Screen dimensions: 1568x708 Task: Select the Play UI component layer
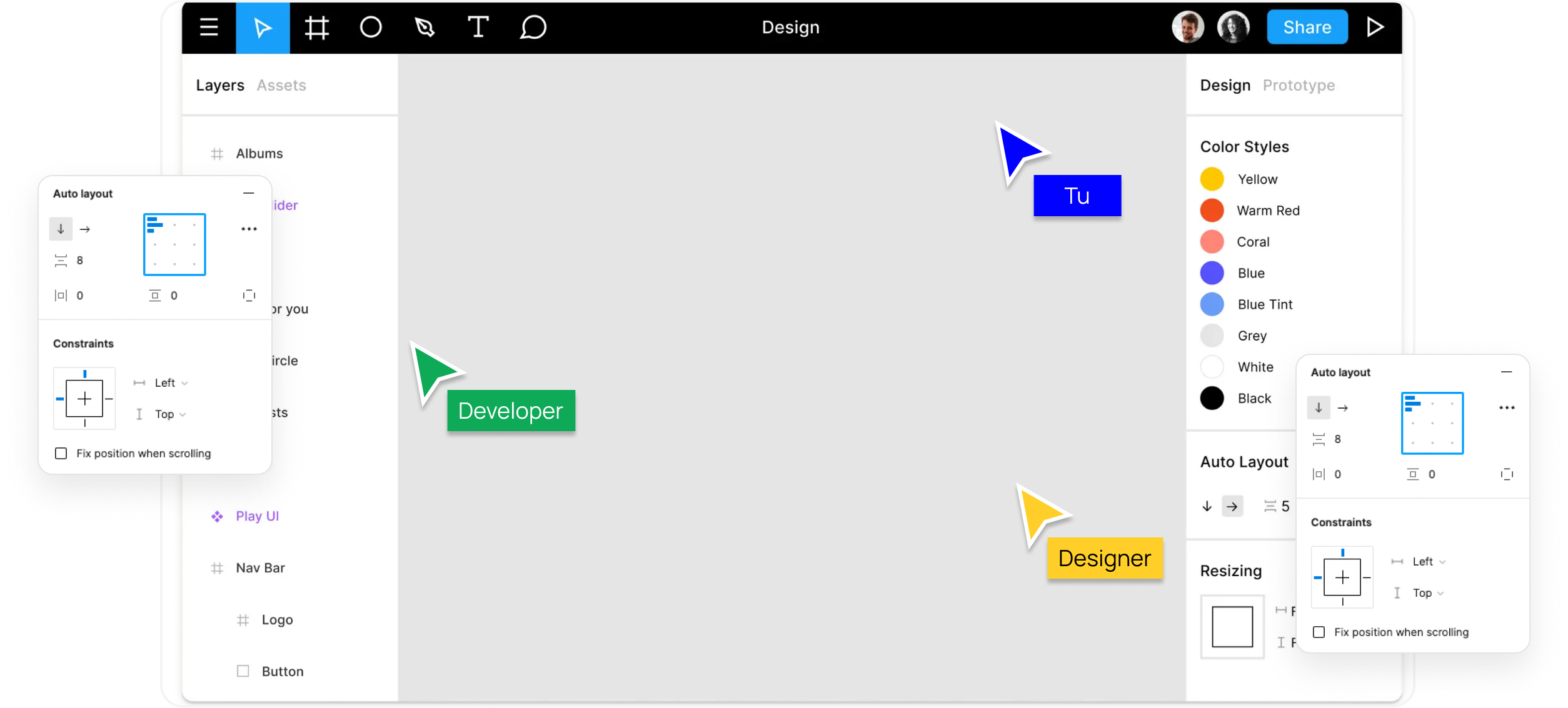[x=258, y=516]
